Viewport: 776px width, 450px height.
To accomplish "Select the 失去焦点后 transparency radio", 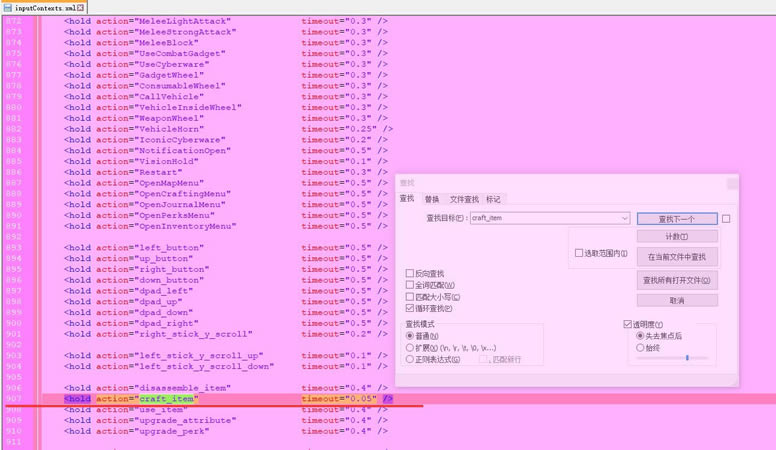I will click(640, 336).
